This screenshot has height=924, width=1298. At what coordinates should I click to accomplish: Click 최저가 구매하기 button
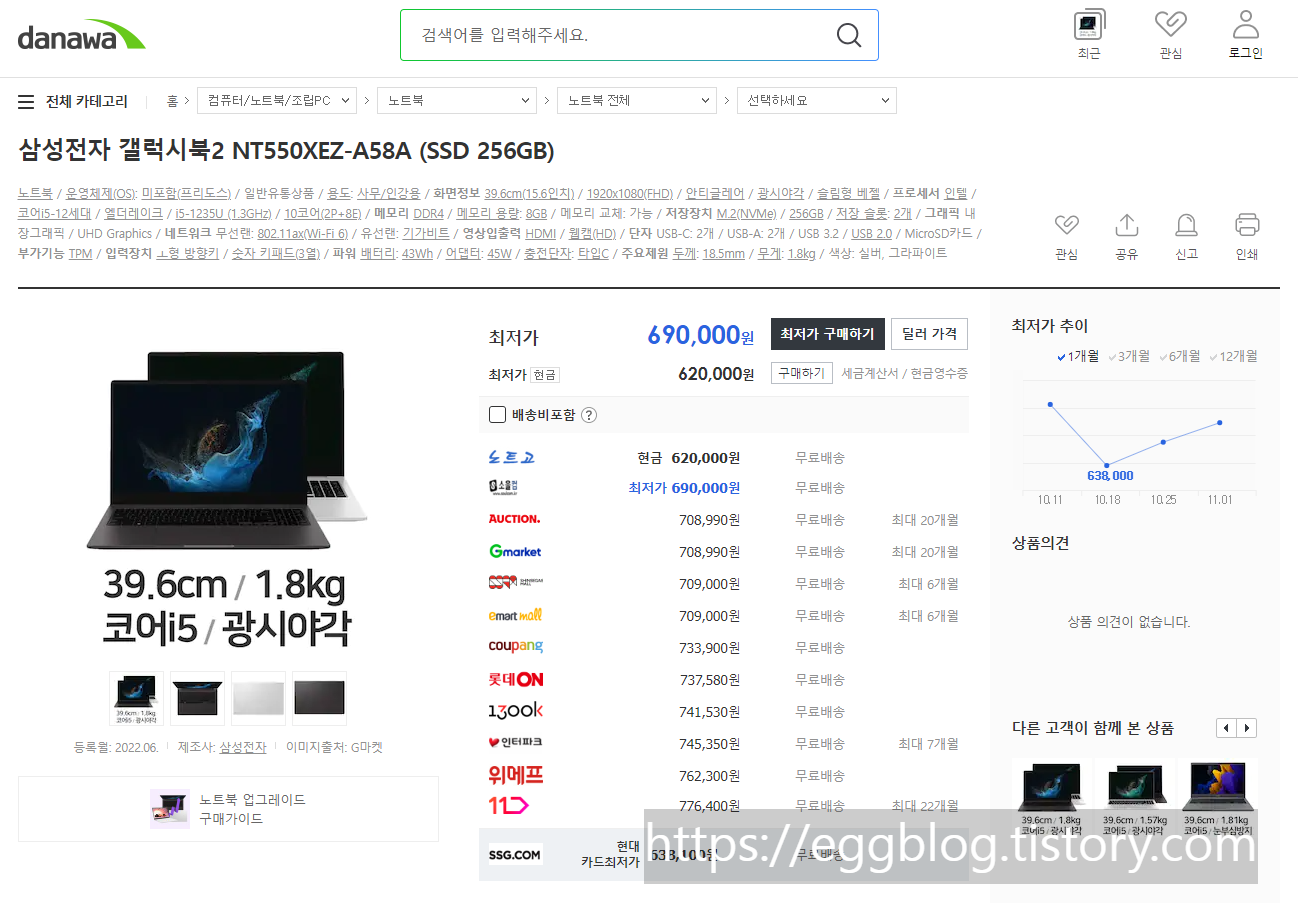(827, 334)
